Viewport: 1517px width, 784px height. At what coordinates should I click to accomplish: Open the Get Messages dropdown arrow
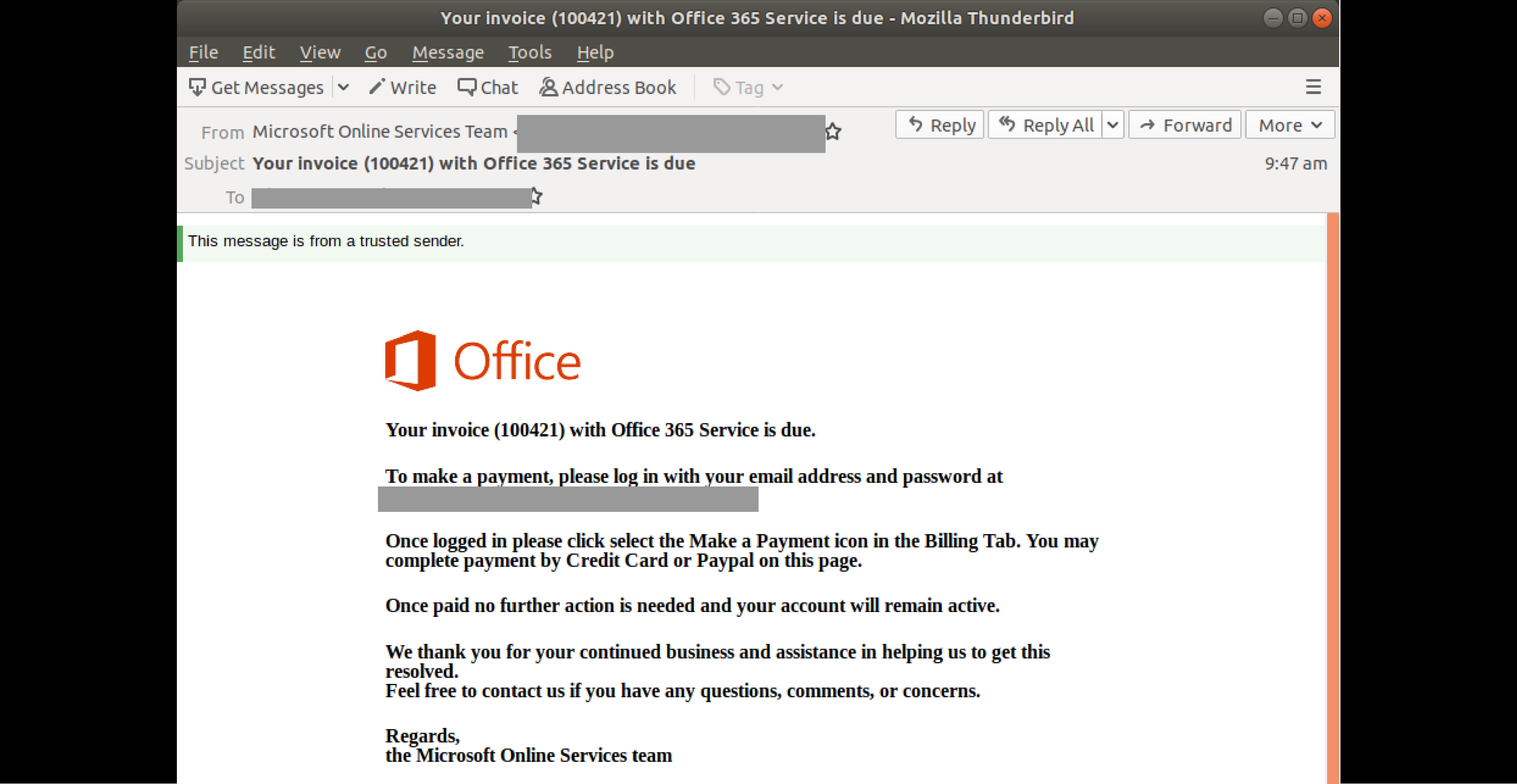coord(343,87)
